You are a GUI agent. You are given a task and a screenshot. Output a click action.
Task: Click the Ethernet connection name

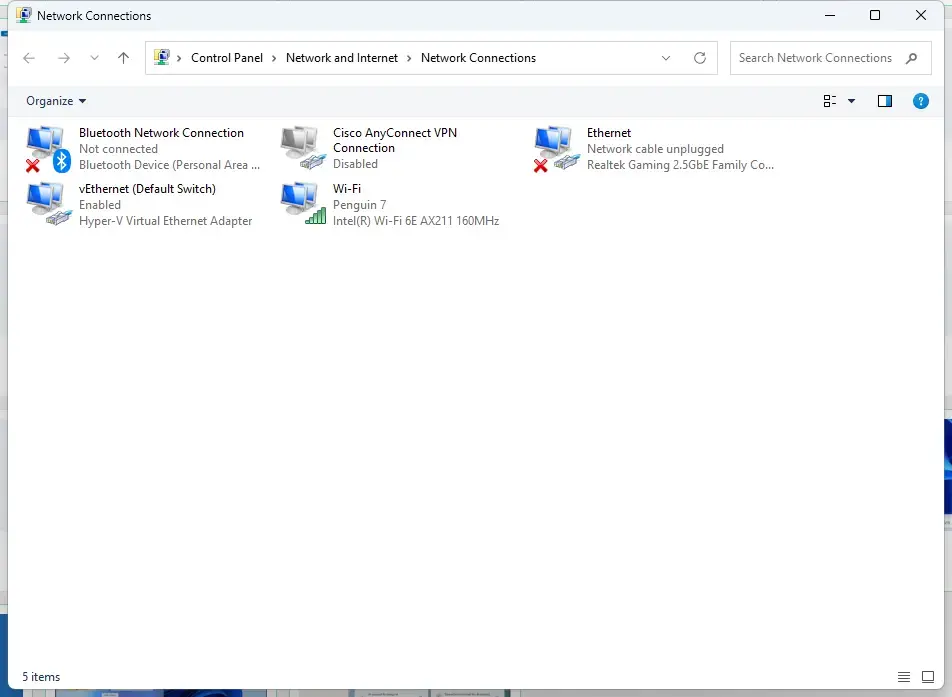pos(609,133)
